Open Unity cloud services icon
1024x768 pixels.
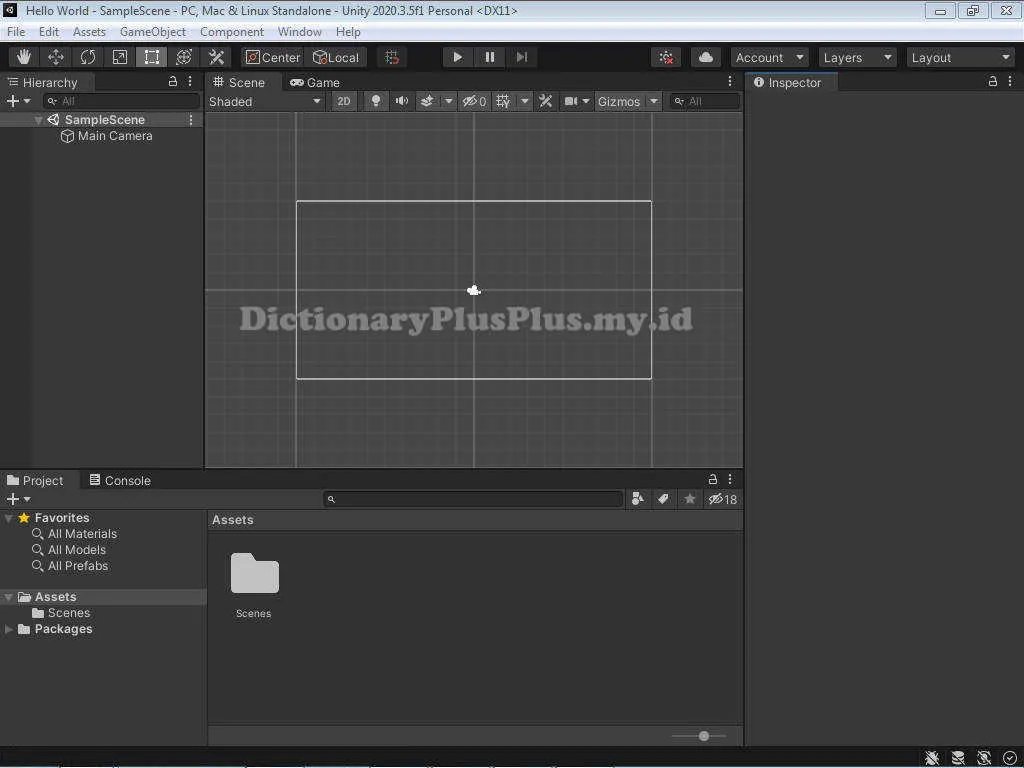pyautogui.click(x=705, y=57)
